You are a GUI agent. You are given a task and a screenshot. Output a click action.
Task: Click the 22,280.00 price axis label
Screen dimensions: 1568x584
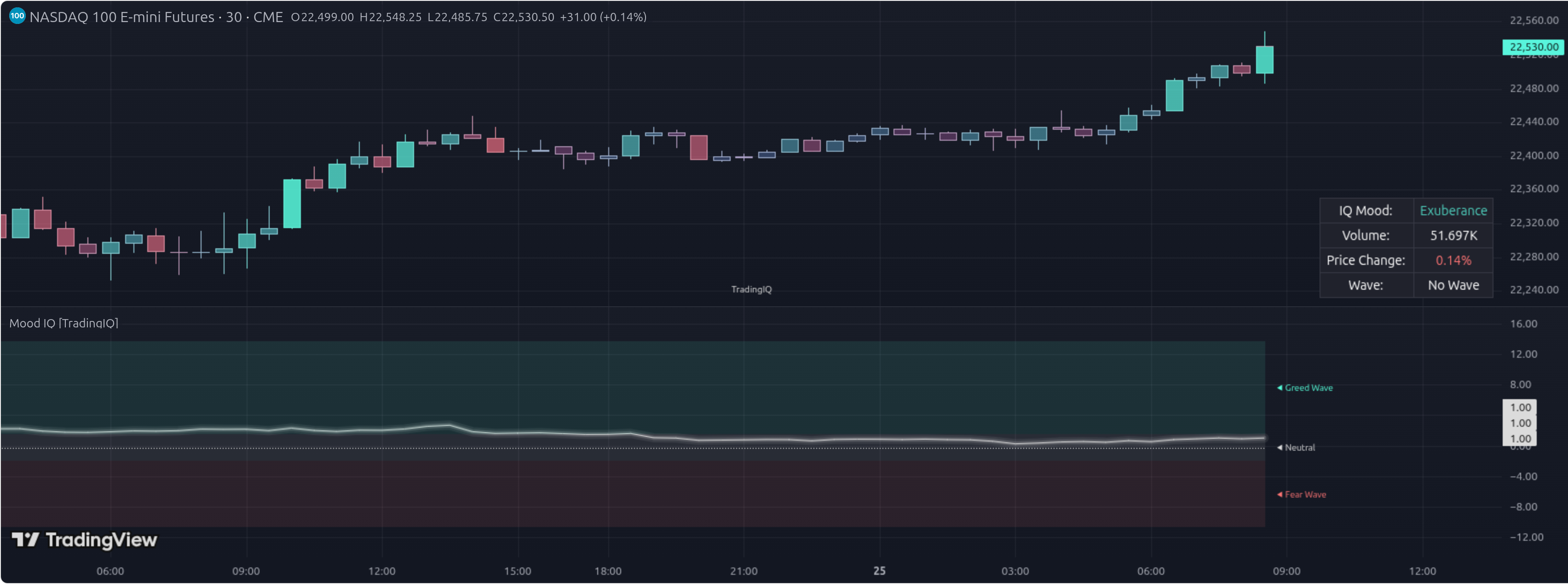click(1534, 256)
